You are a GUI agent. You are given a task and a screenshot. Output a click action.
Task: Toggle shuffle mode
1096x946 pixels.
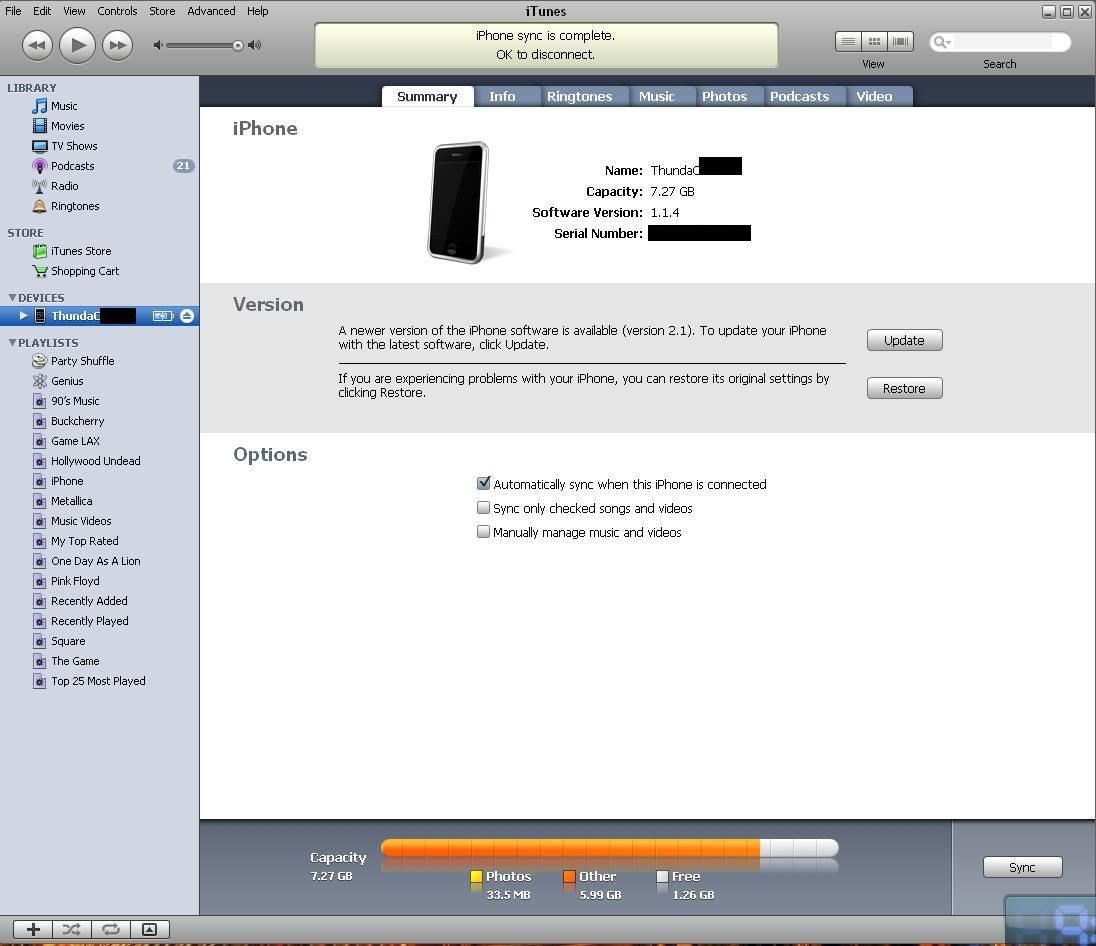pos(71,929)
